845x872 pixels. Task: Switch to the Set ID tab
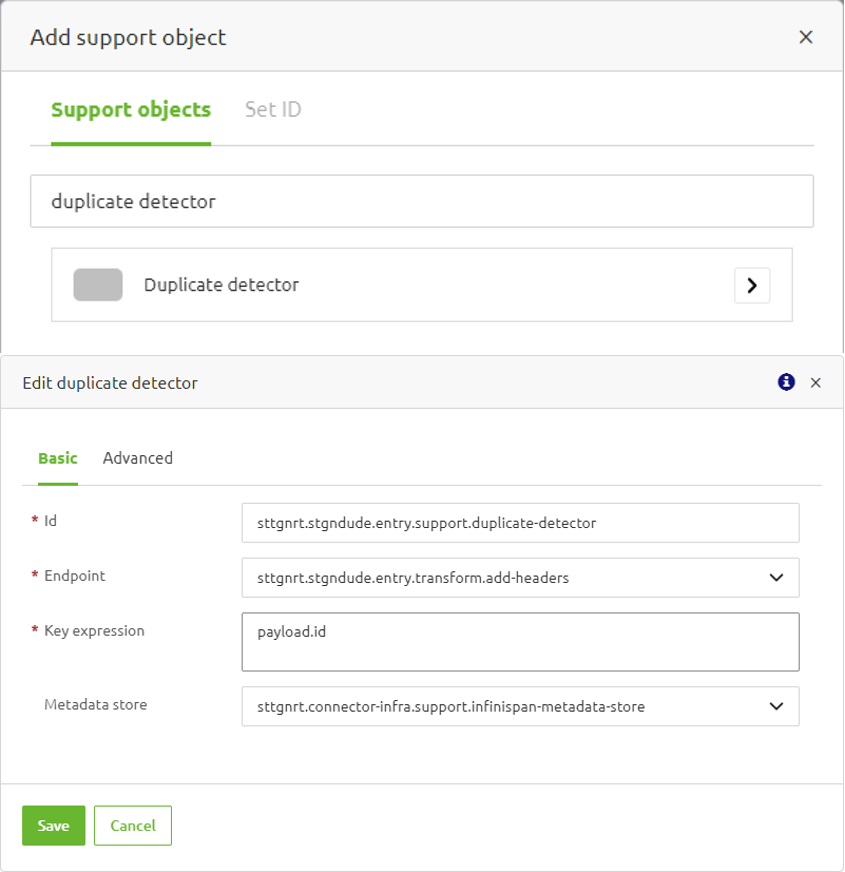tap(272, 110)
